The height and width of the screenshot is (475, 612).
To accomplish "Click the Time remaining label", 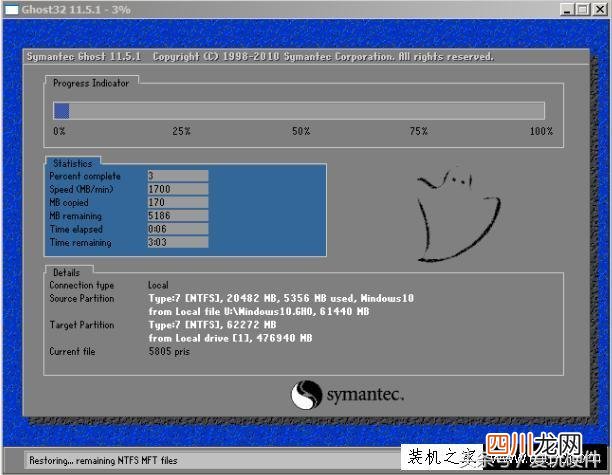I will (80, 242).
